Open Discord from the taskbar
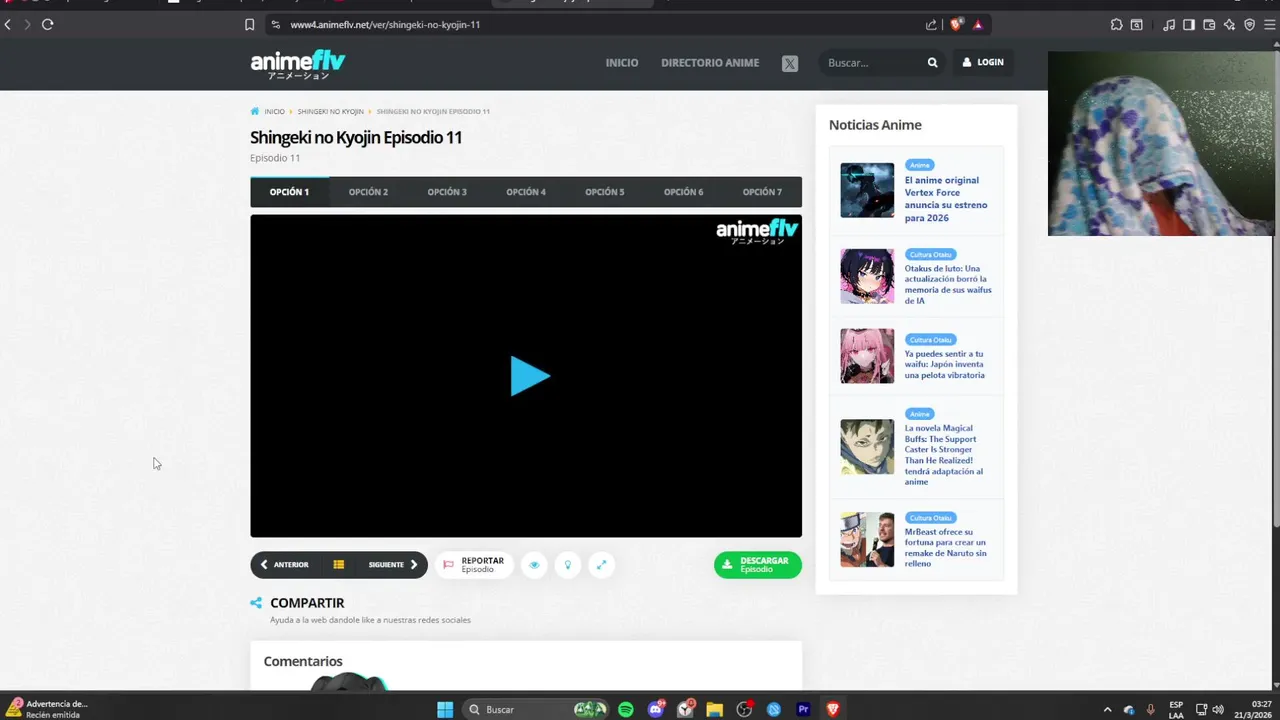This screenshot has height=720, width=1280. pos(656,709)
